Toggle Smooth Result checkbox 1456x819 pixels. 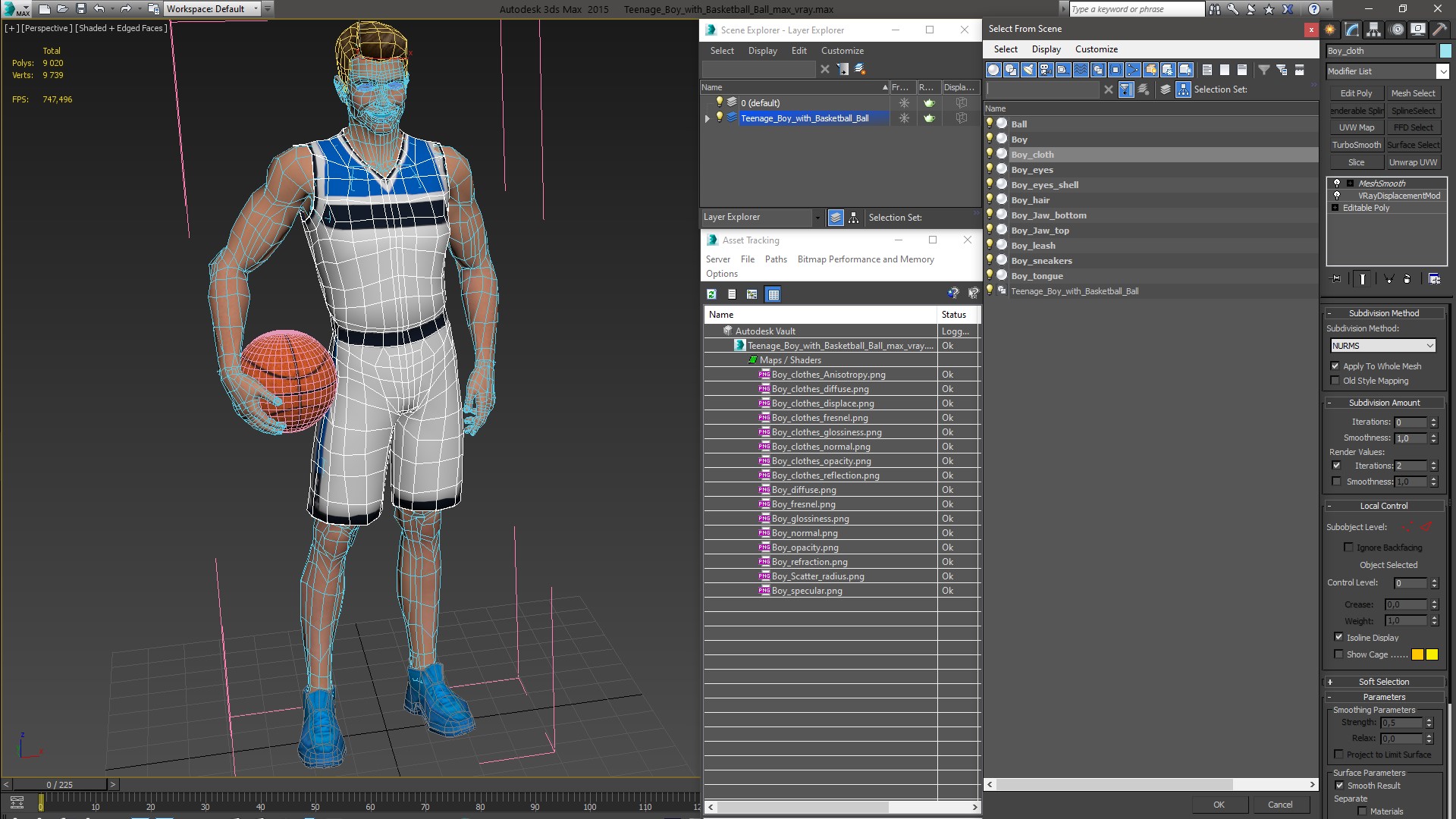pos(1339,786)
